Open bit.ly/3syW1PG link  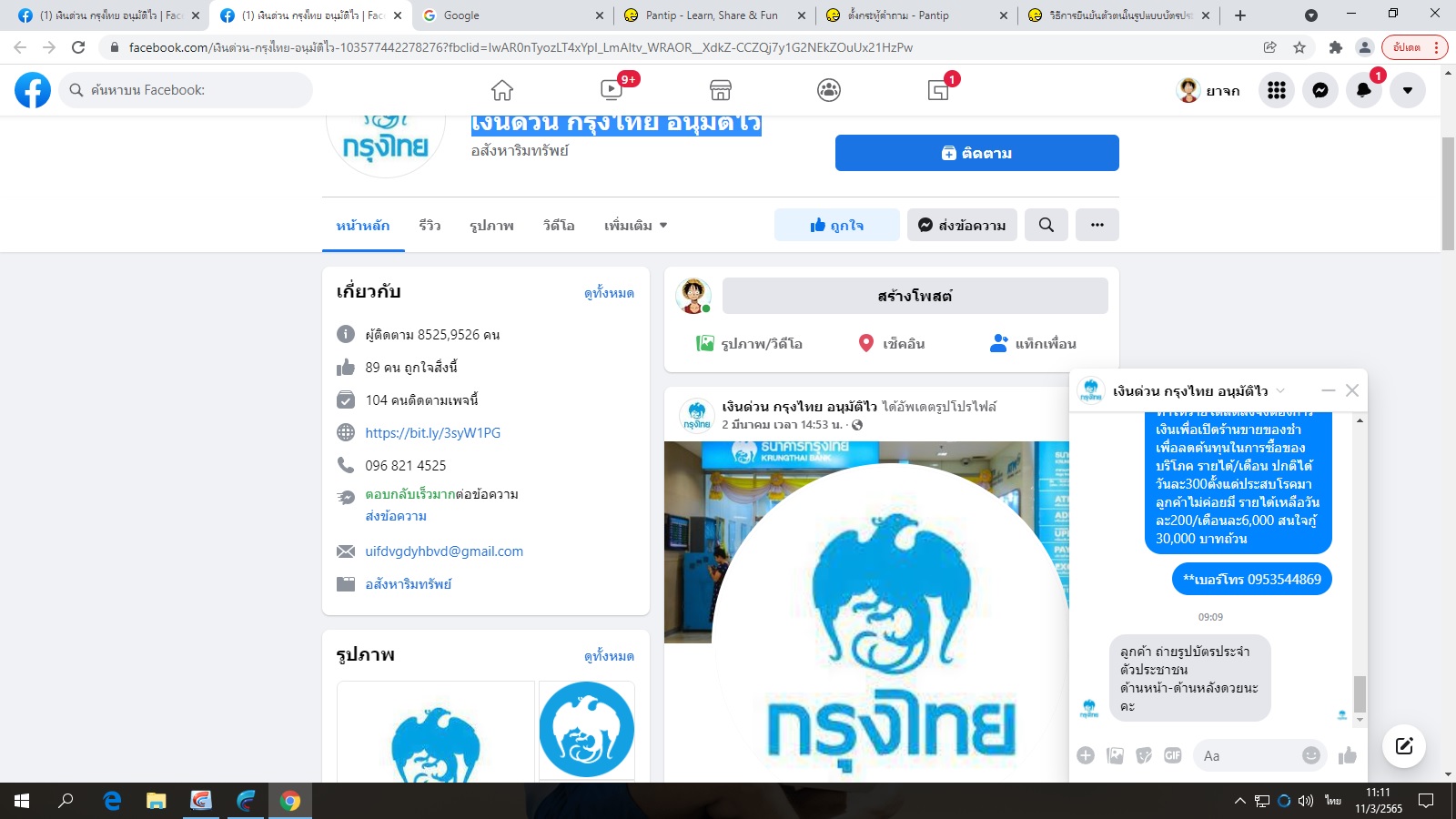tap(433, 433)
